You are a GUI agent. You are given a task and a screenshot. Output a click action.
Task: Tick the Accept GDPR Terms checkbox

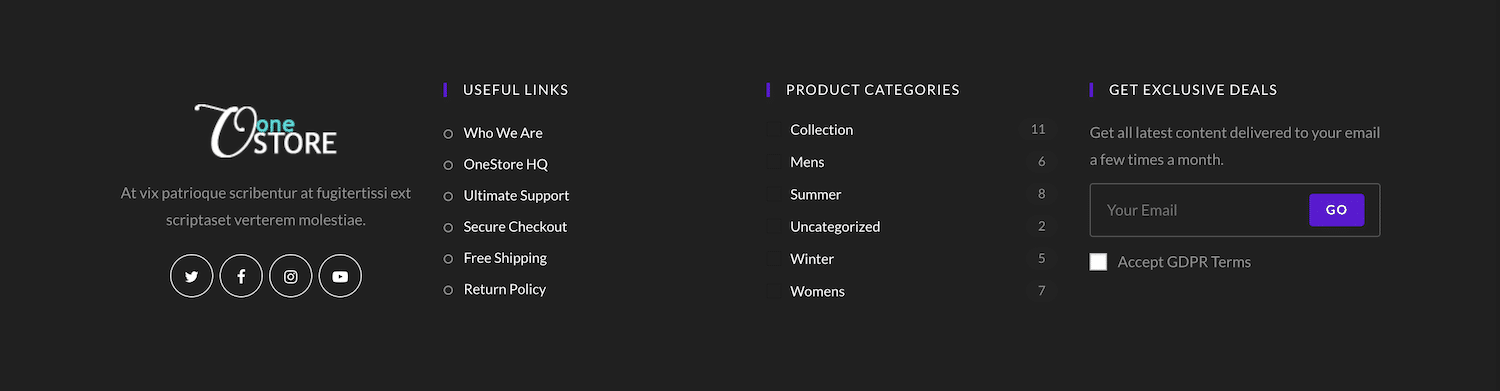(x=1098, y=262)
